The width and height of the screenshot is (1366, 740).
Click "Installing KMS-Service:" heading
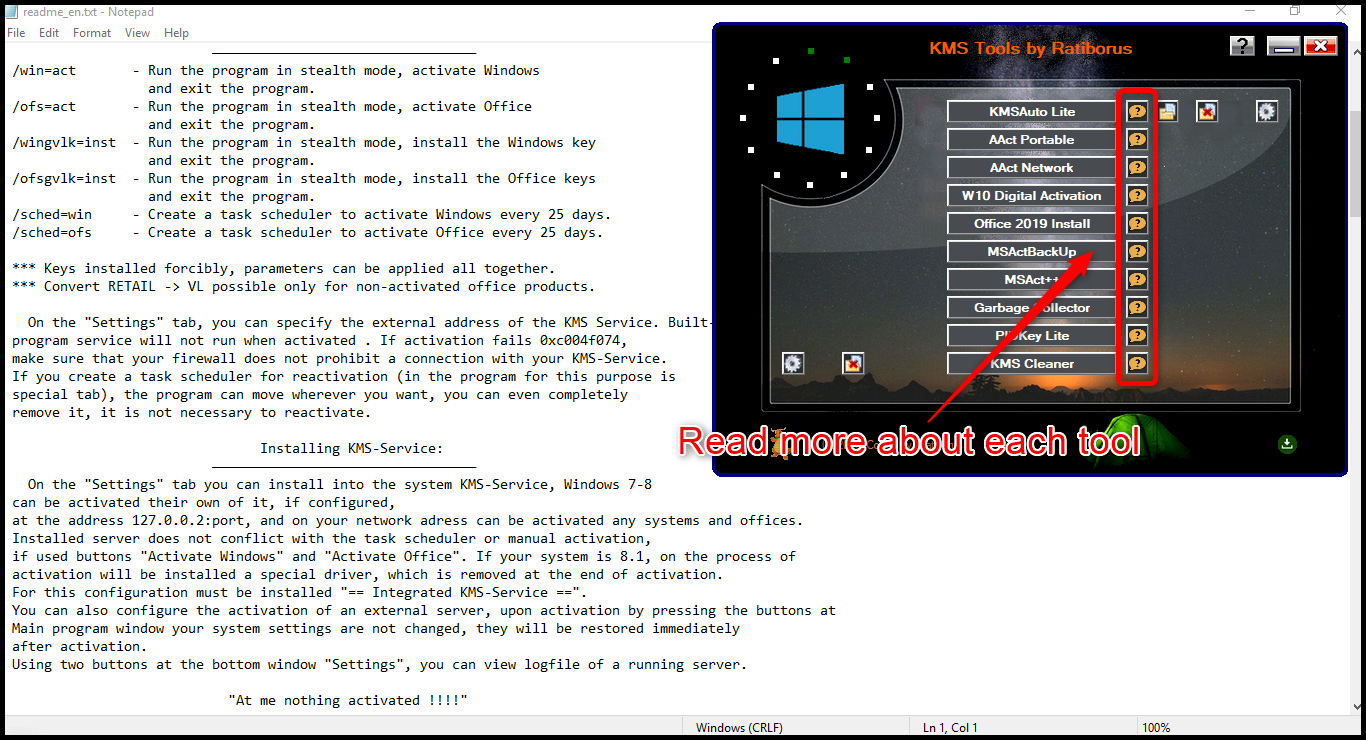pyautogui.click(x=352, y=449)
